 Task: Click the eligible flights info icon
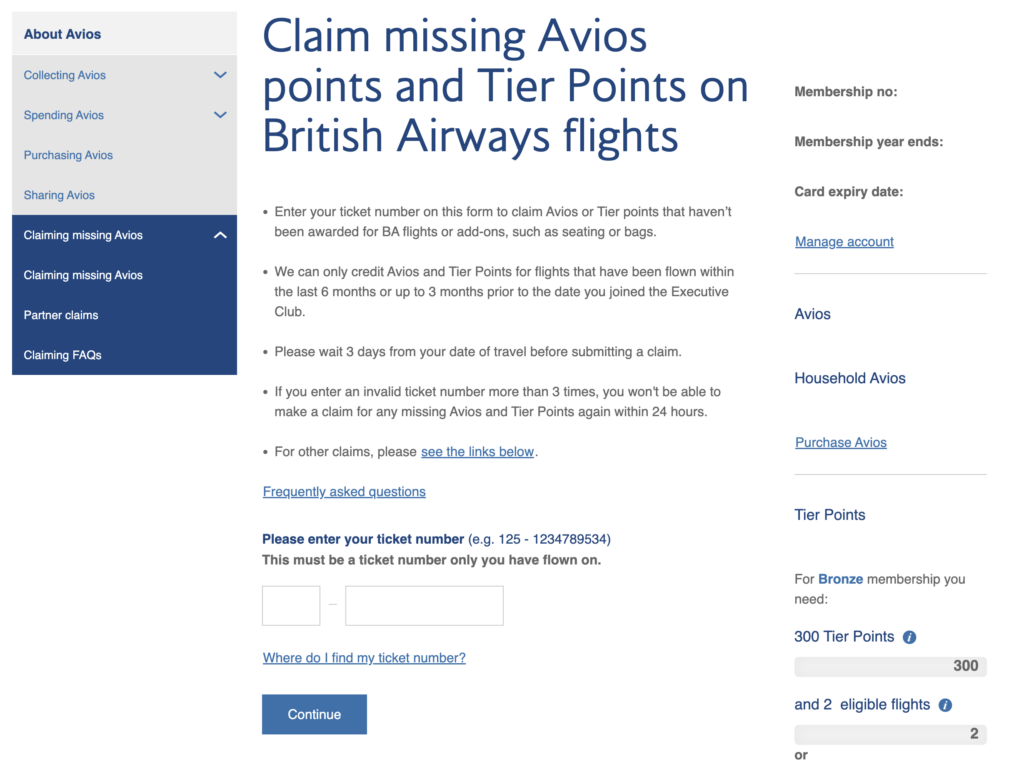tap(944, 704)
